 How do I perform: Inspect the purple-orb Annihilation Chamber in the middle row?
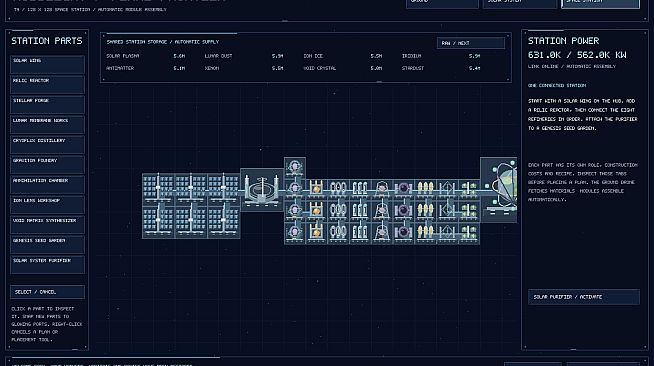[403, 211]
